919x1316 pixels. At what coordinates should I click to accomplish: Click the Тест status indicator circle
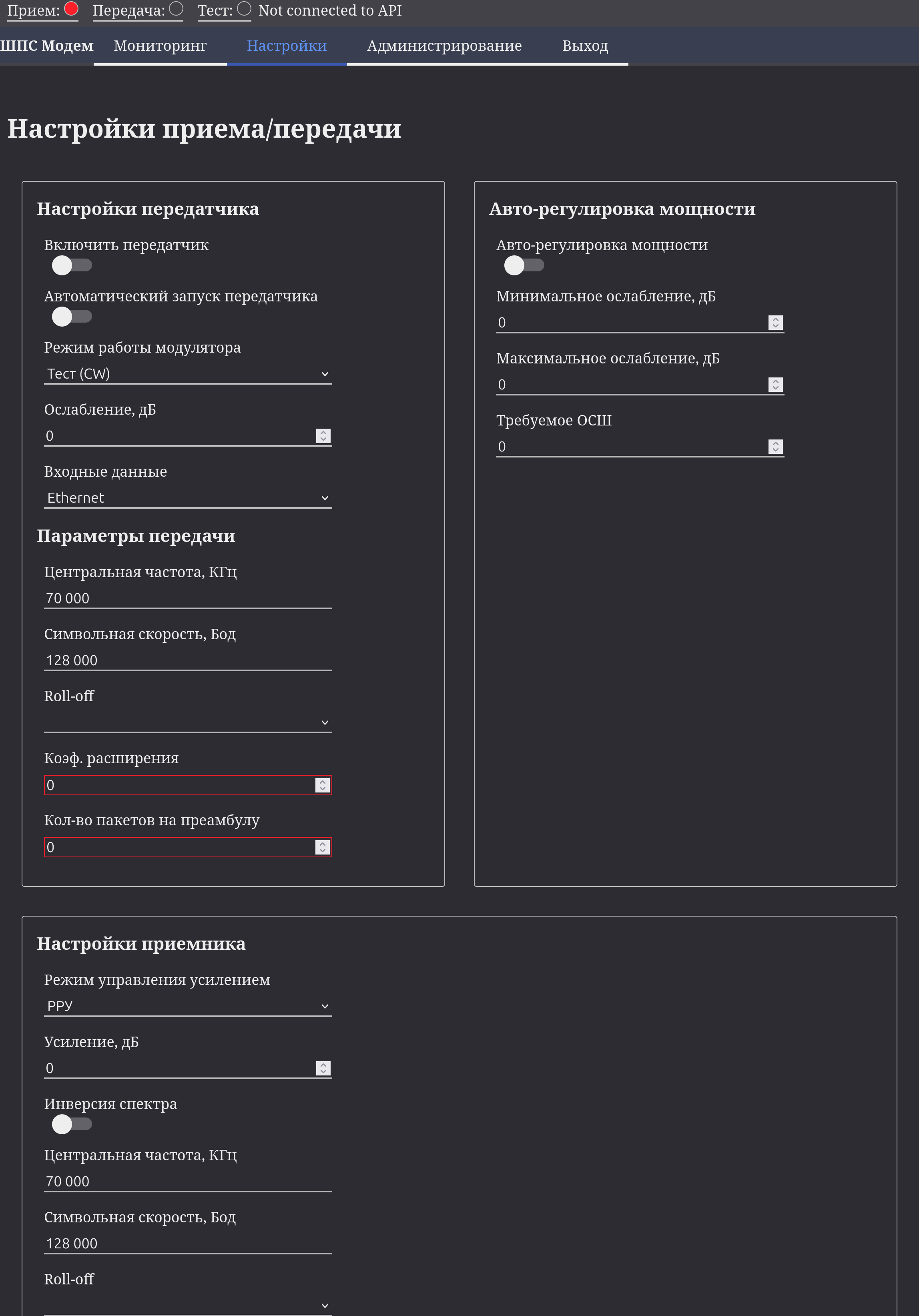244,8
